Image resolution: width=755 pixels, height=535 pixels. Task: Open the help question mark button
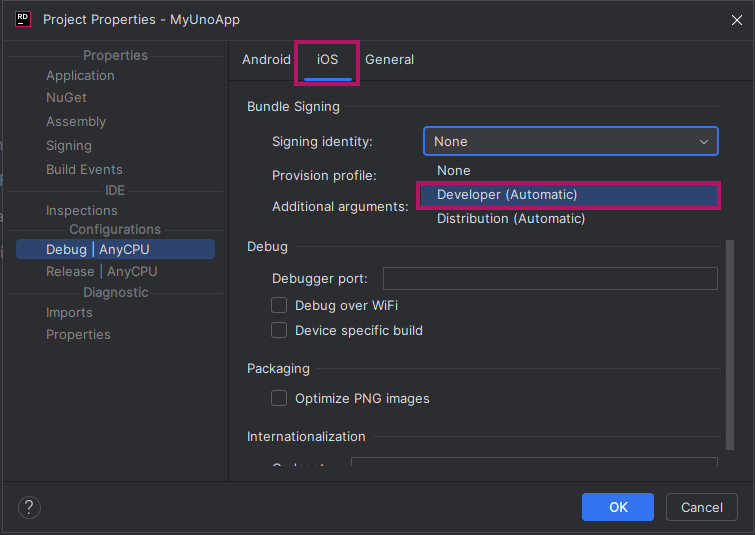[29, 507]
